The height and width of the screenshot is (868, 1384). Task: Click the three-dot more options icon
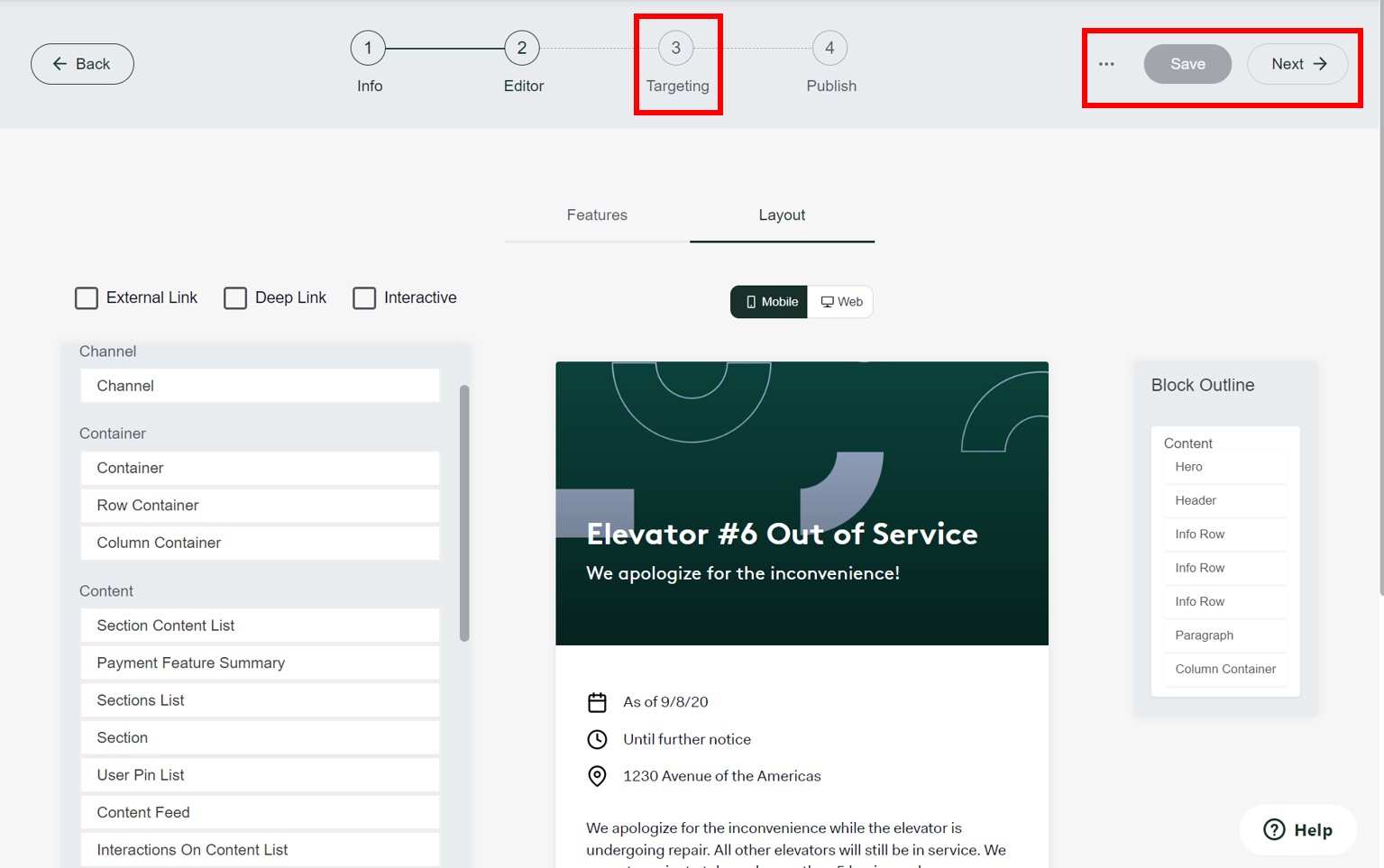click(x=1106, y=64)
